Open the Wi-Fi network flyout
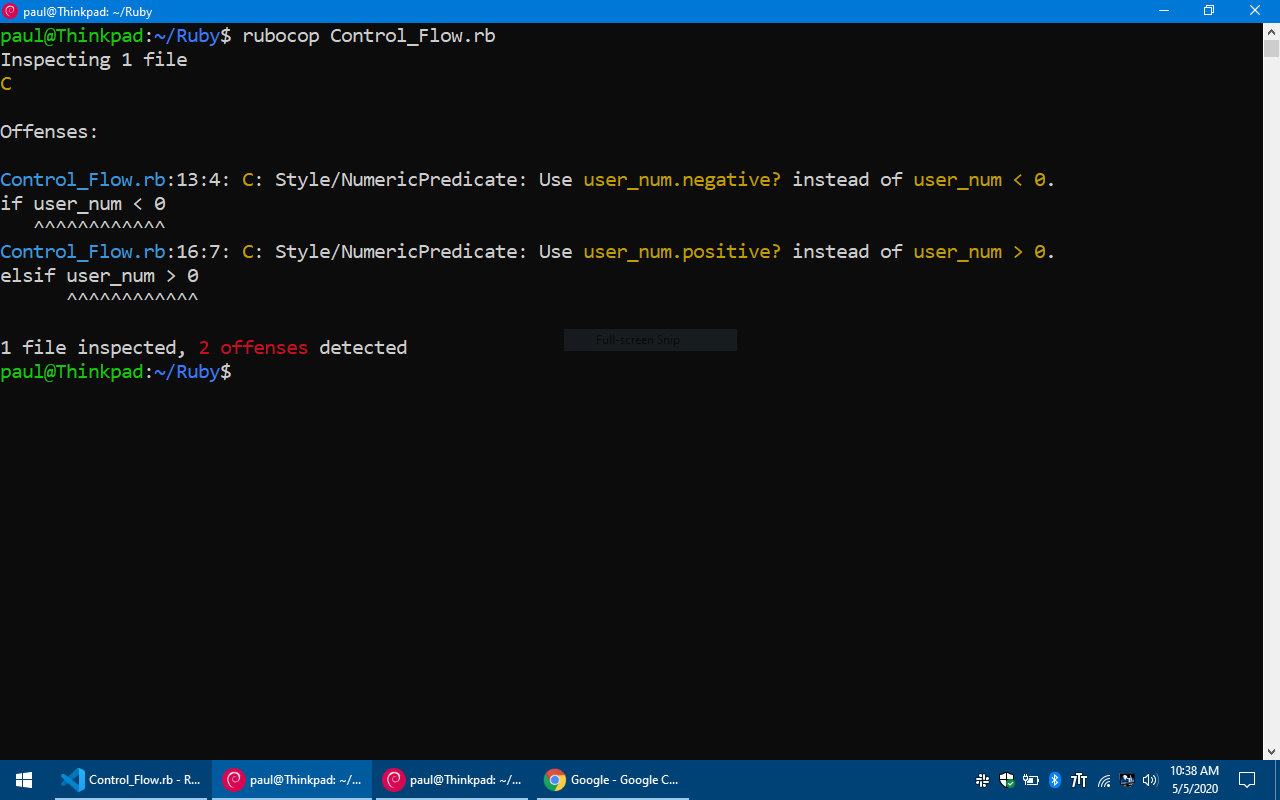Image resolution: width=1280 pixels, height=800 pixels. pyautogui.click(x=1104, y=780)
